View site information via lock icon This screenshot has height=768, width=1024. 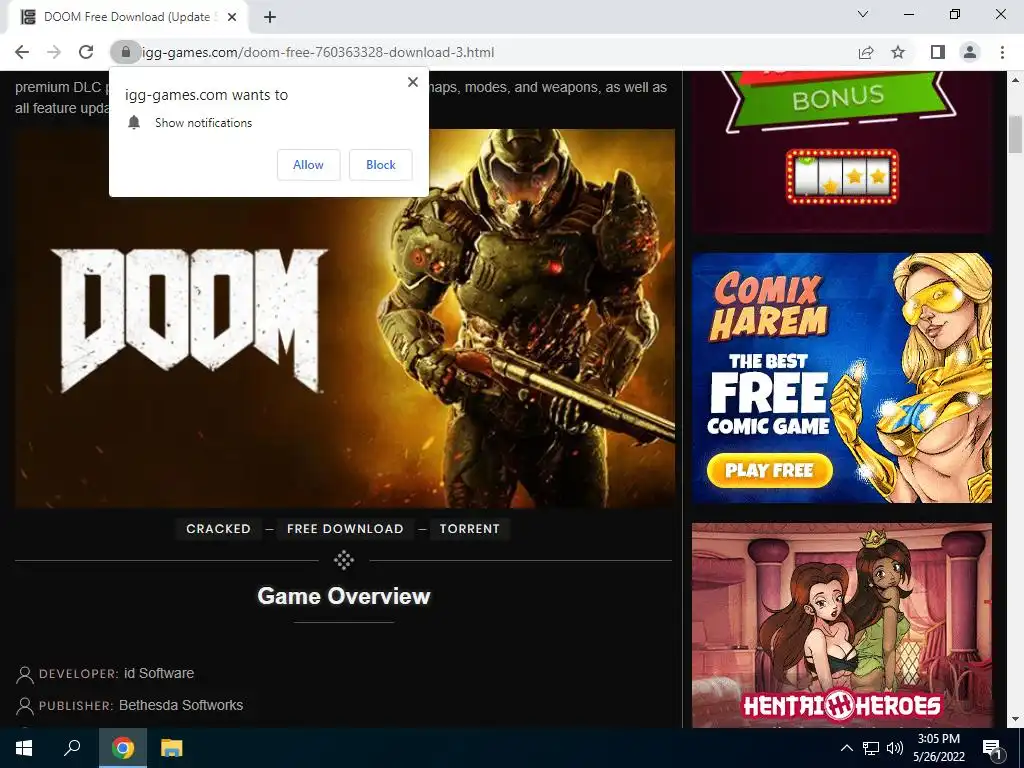click(x=125, y=52)
